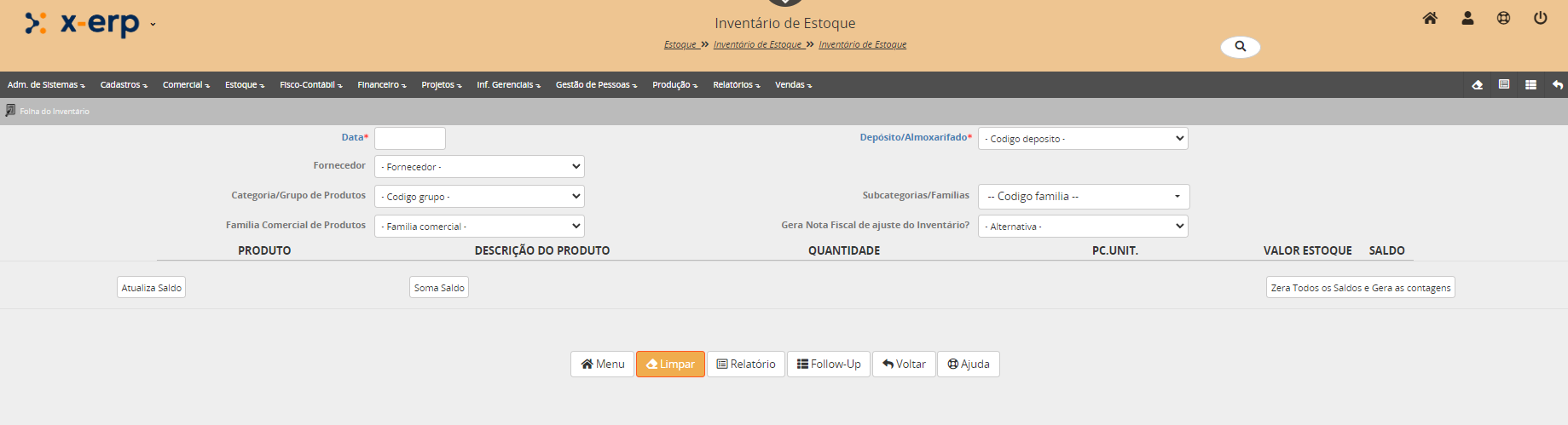The image size is (1568, 425).
Task: Click the magnifier search button
Action: point(1241,47)
